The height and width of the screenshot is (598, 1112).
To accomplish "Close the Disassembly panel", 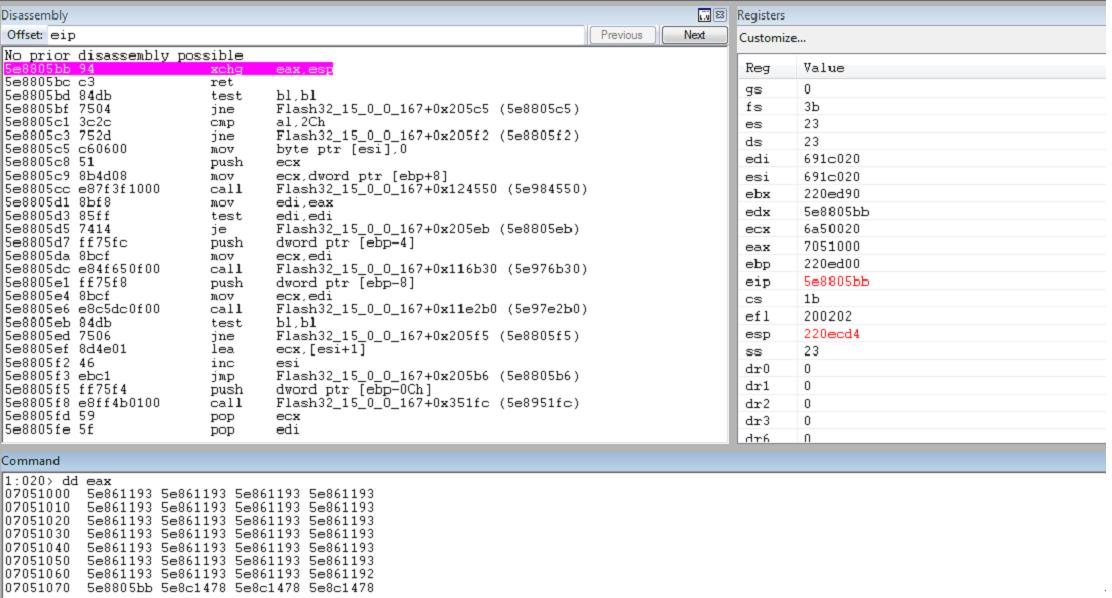I will [x=719, y=15].
